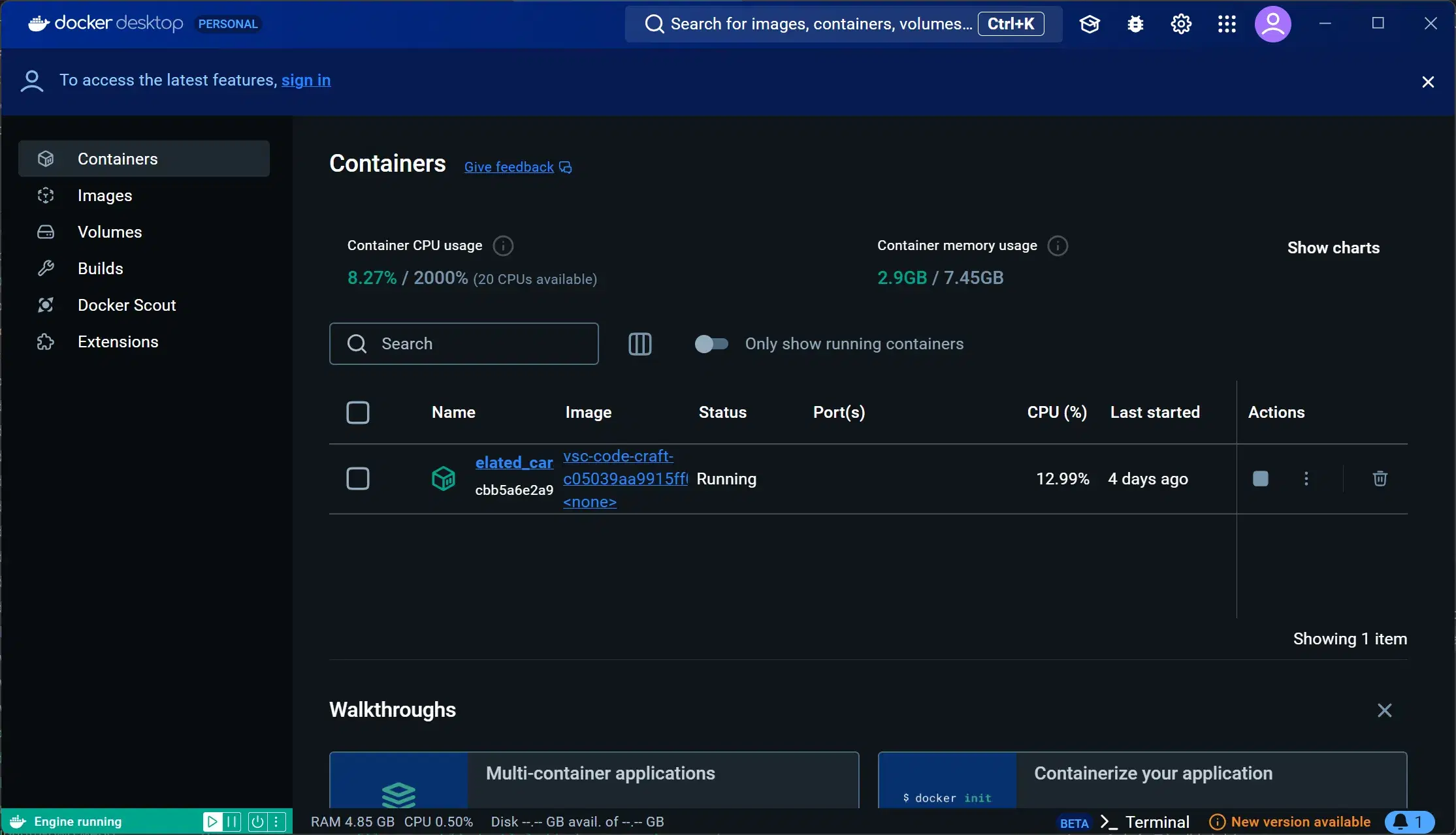Open the Builds sidebar section
Image resolution: width=1456 pixels, height=835 pixels.
144,268
